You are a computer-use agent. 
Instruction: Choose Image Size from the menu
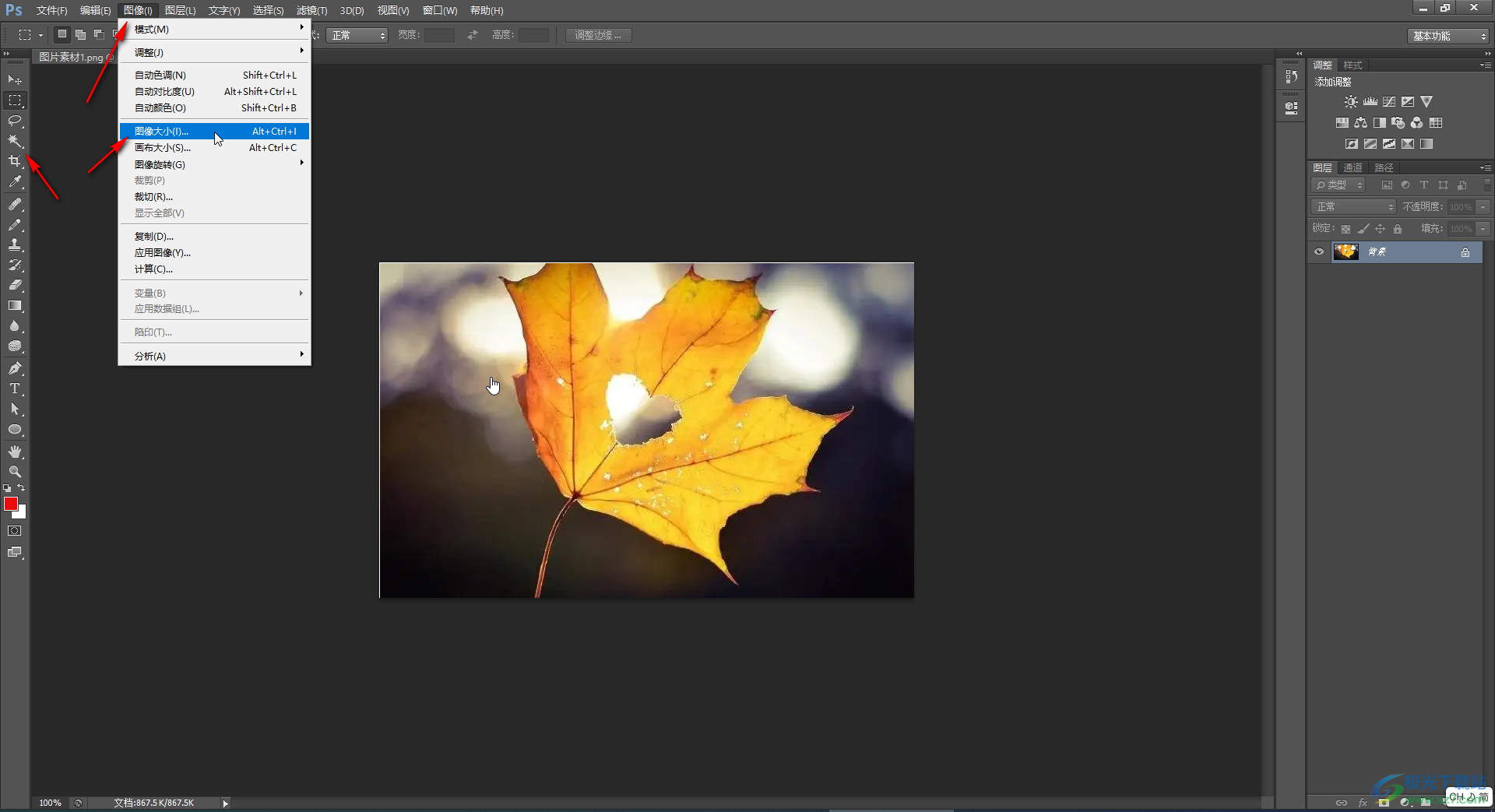pos(214,131)
